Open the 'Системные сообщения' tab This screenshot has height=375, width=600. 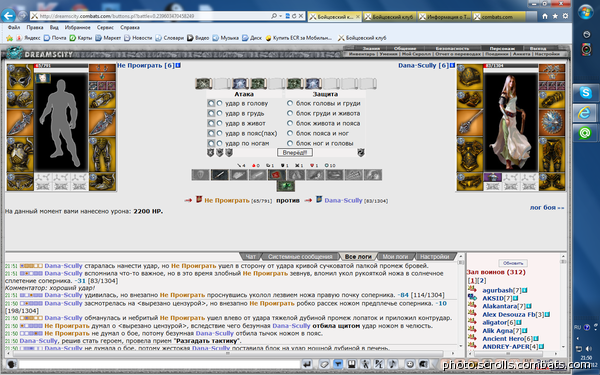(x=300, y=256)
